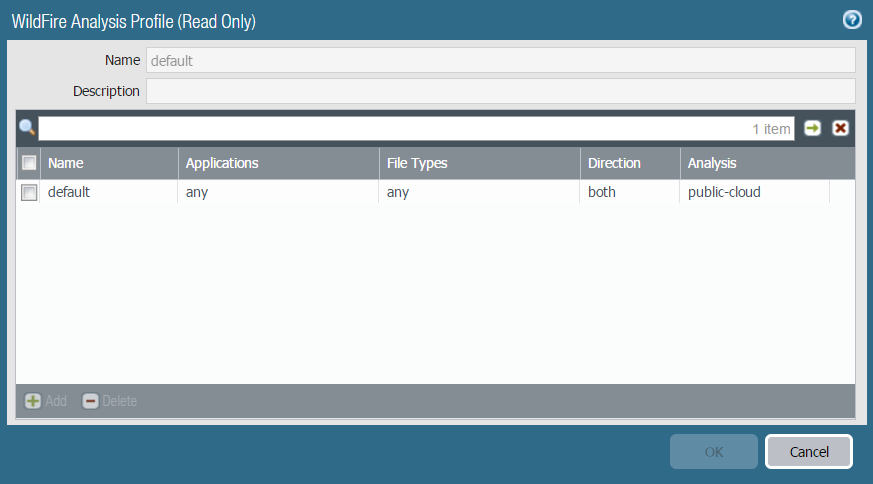The height and width of the screenshot is (484, 873).
Task: Click the OK button
Action: [714, 452]
